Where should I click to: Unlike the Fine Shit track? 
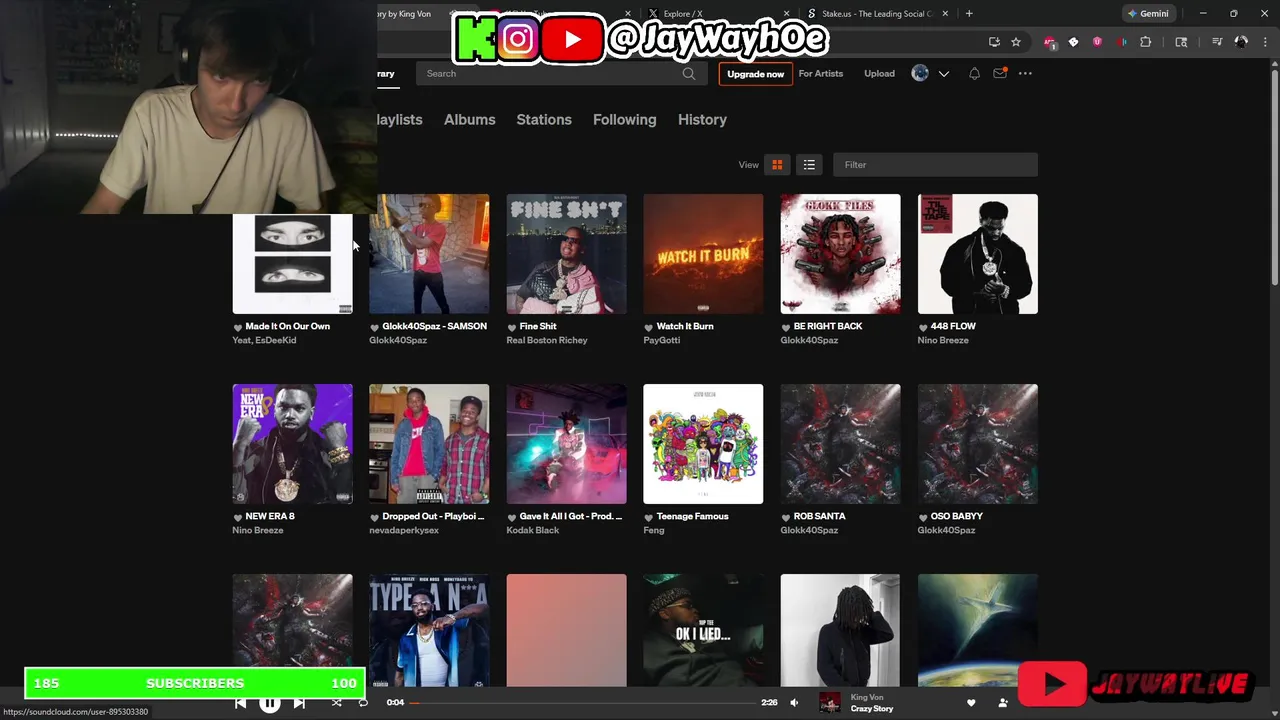[x=512, y=327]
